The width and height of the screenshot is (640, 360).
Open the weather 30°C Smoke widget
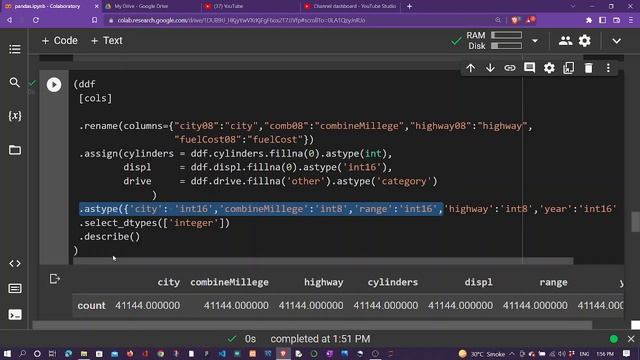482,354
